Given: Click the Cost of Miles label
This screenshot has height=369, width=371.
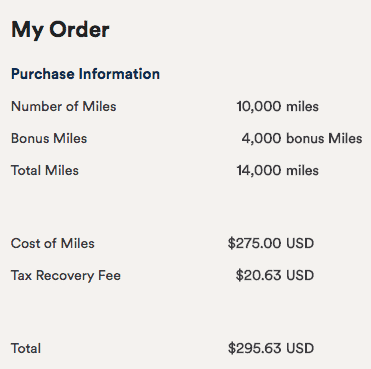Looking at the screenshot, I should (53, 243).
